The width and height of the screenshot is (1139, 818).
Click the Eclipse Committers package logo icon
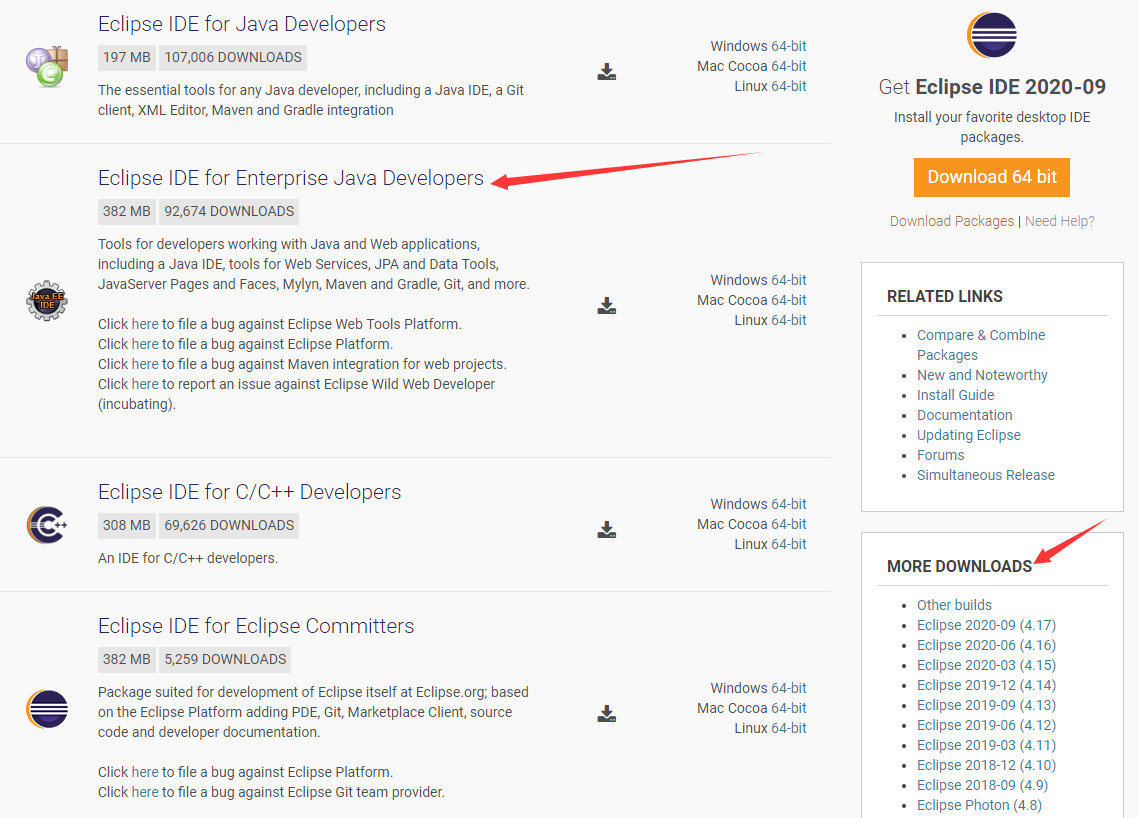(x=47, y=709)
